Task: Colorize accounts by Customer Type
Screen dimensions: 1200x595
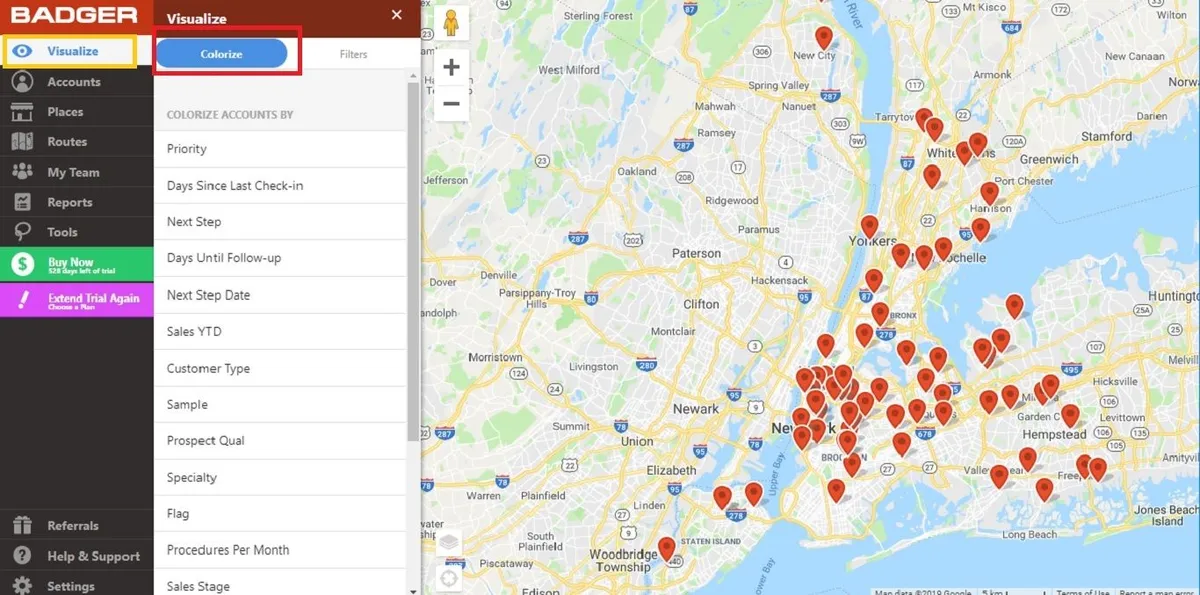Action: coord(280,368)
